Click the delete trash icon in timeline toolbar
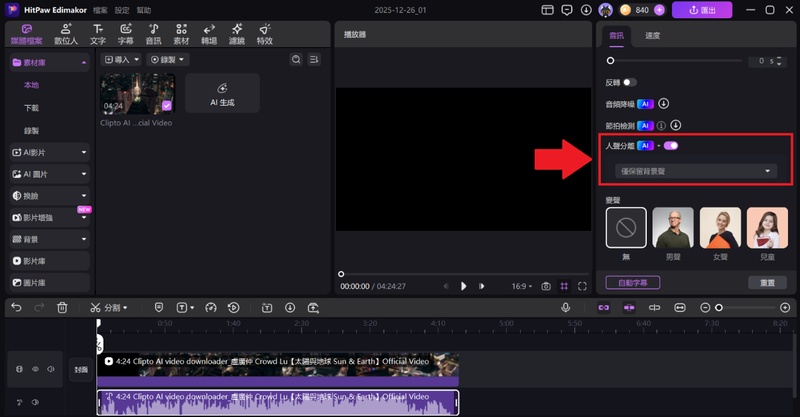This screenshot has width=800, height=417. tap(62, 308)
